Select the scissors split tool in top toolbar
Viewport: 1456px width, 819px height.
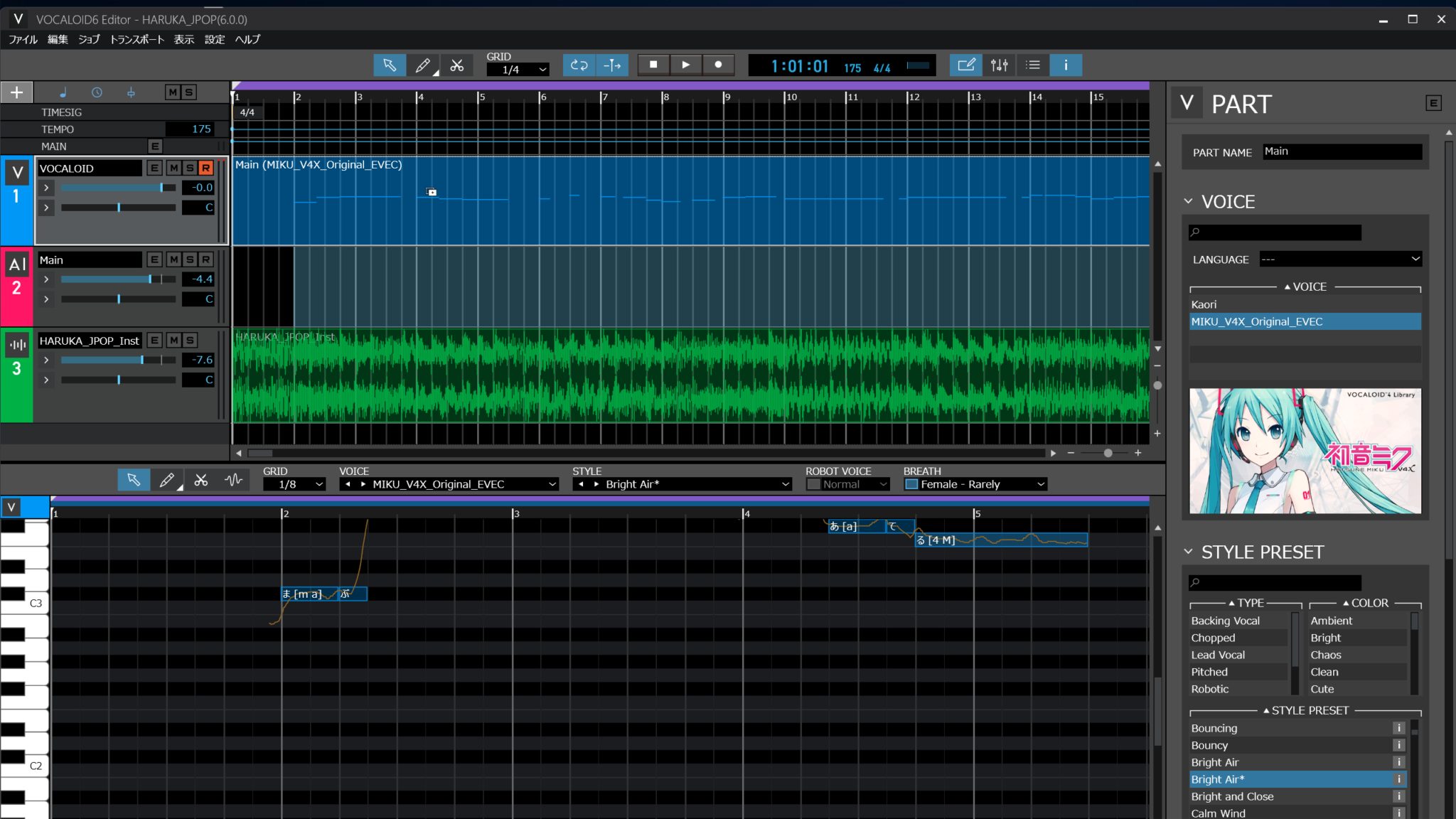(x=457, y=65)
